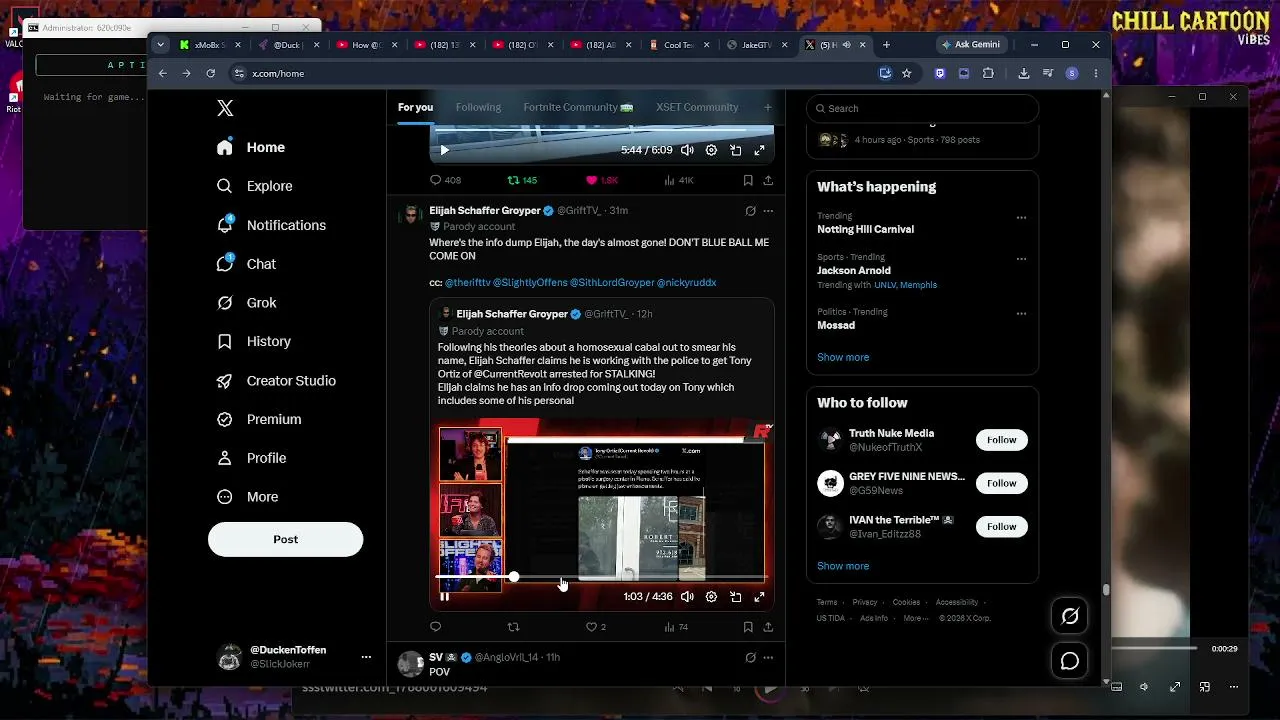Viewport: 1280px width, 720px height.
Task: Follow GREY FIVE NINE NEWS
Action: tap(1001, 483)
